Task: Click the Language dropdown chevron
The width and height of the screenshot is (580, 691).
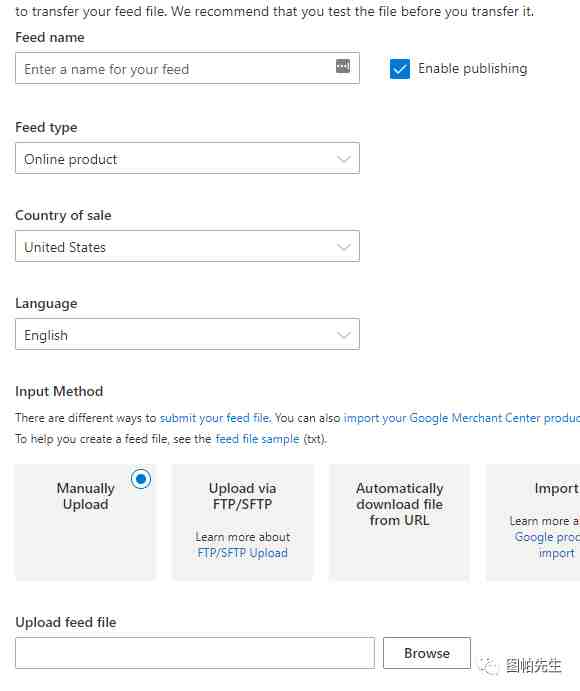Action: (344, 335)
